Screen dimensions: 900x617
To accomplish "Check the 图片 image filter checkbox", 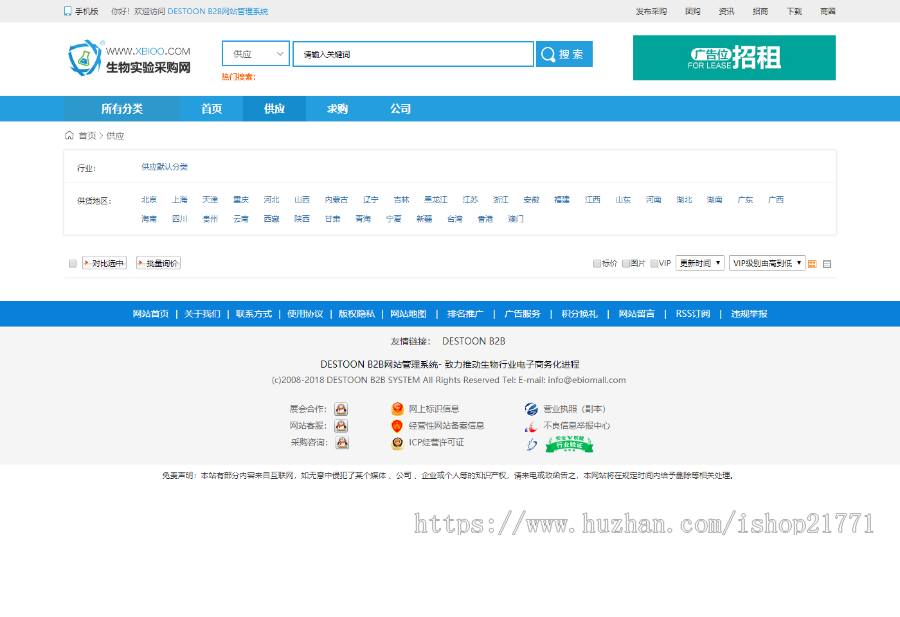I will 625,262.
